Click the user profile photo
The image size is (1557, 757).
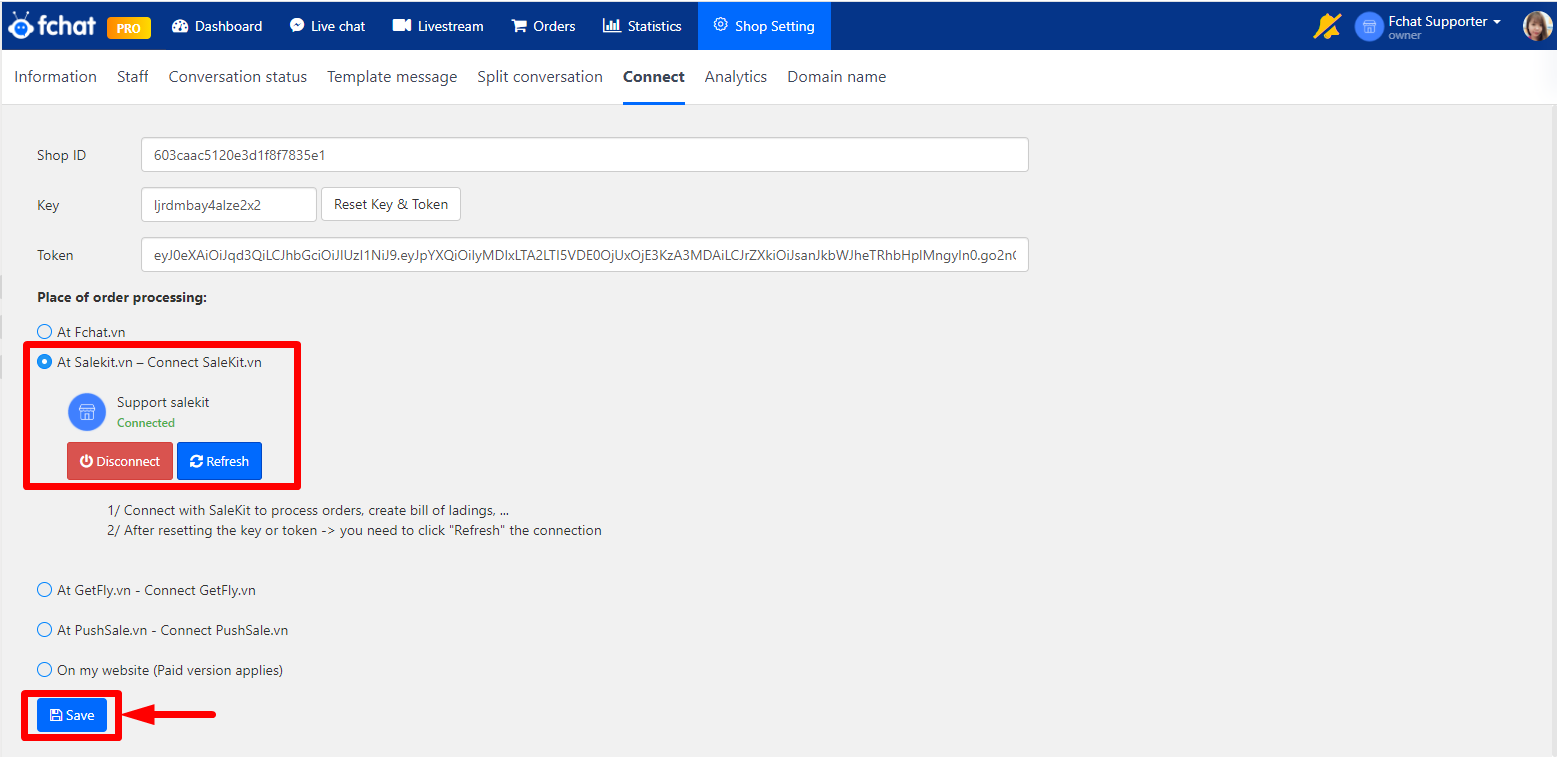click(x=1537, y=26)
